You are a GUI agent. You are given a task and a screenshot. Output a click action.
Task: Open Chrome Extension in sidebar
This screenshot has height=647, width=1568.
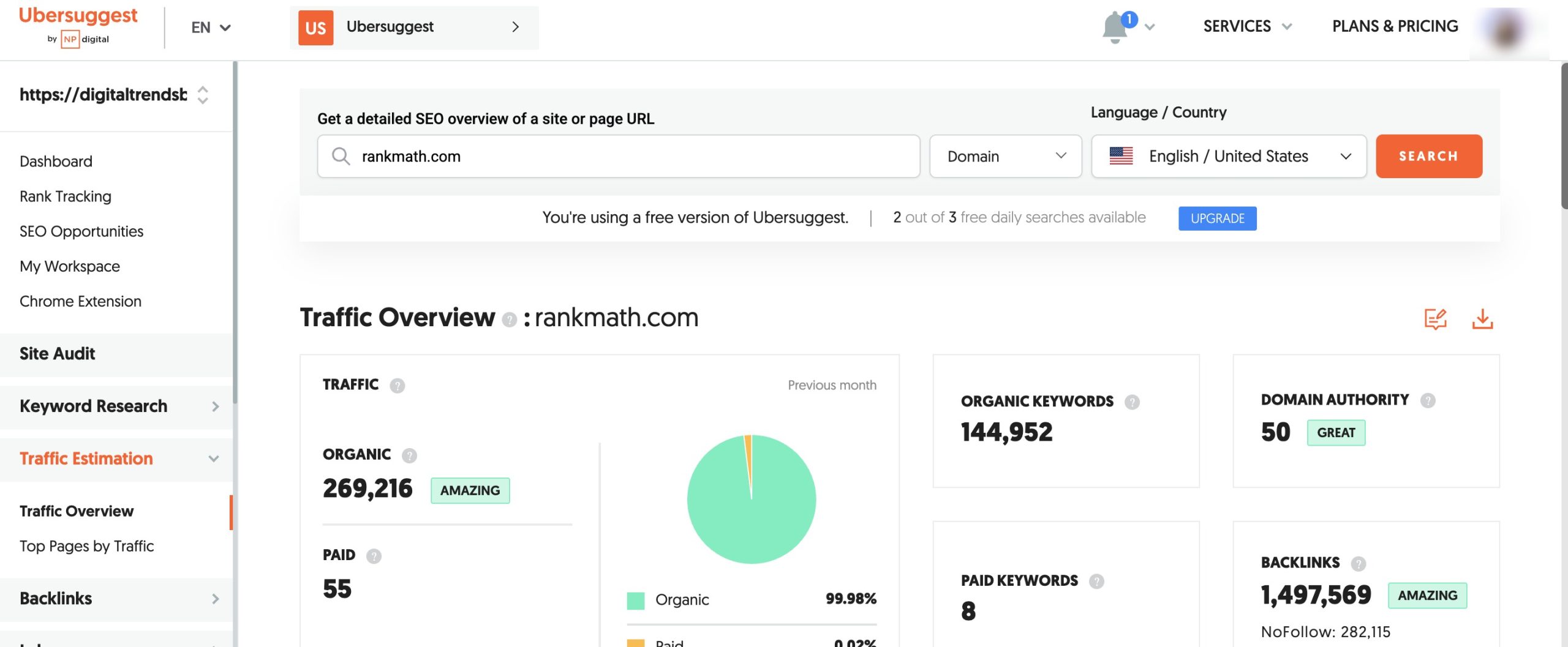point(80,301)
